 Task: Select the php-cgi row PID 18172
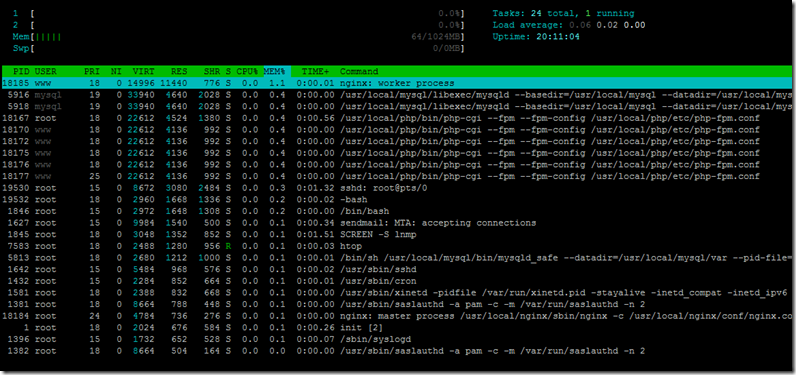[397, 142]
